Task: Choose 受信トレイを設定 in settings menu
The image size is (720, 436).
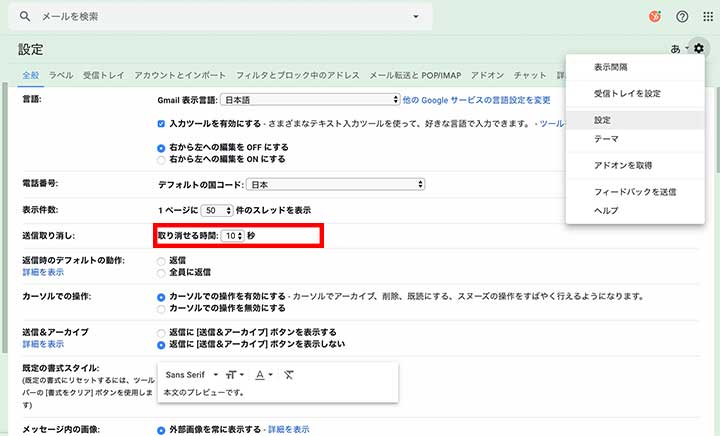Action: point(636,94)
